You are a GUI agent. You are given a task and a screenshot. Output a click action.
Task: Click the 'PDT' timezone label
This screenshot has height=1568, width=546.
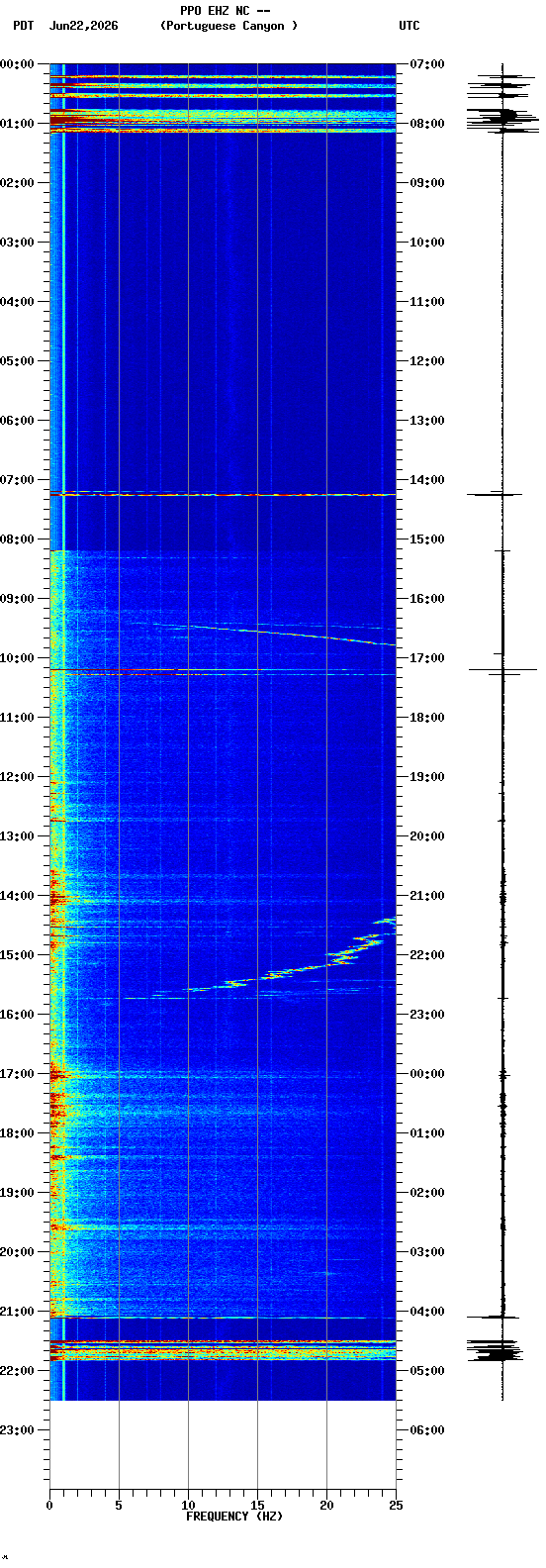(23, 26)
